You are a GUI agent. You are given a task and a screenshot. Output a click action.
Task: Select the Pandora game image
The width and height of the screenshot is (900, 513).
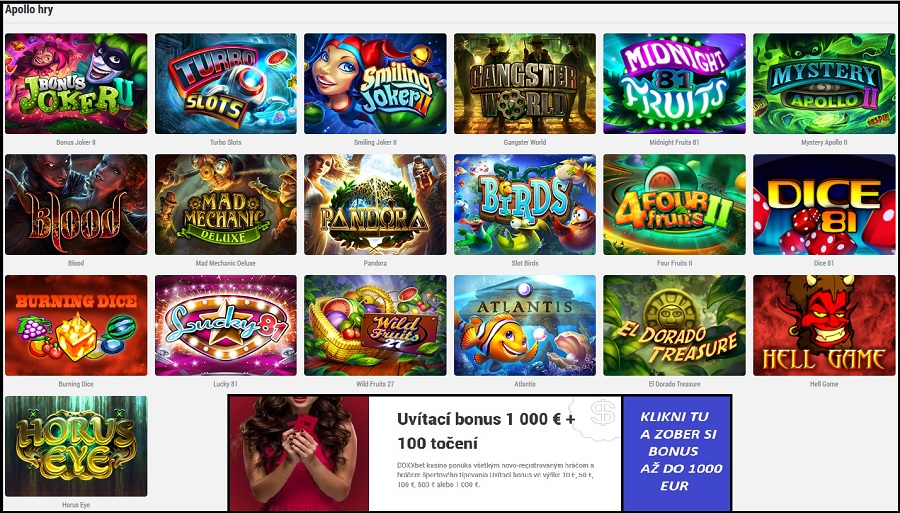coord(375,204)
